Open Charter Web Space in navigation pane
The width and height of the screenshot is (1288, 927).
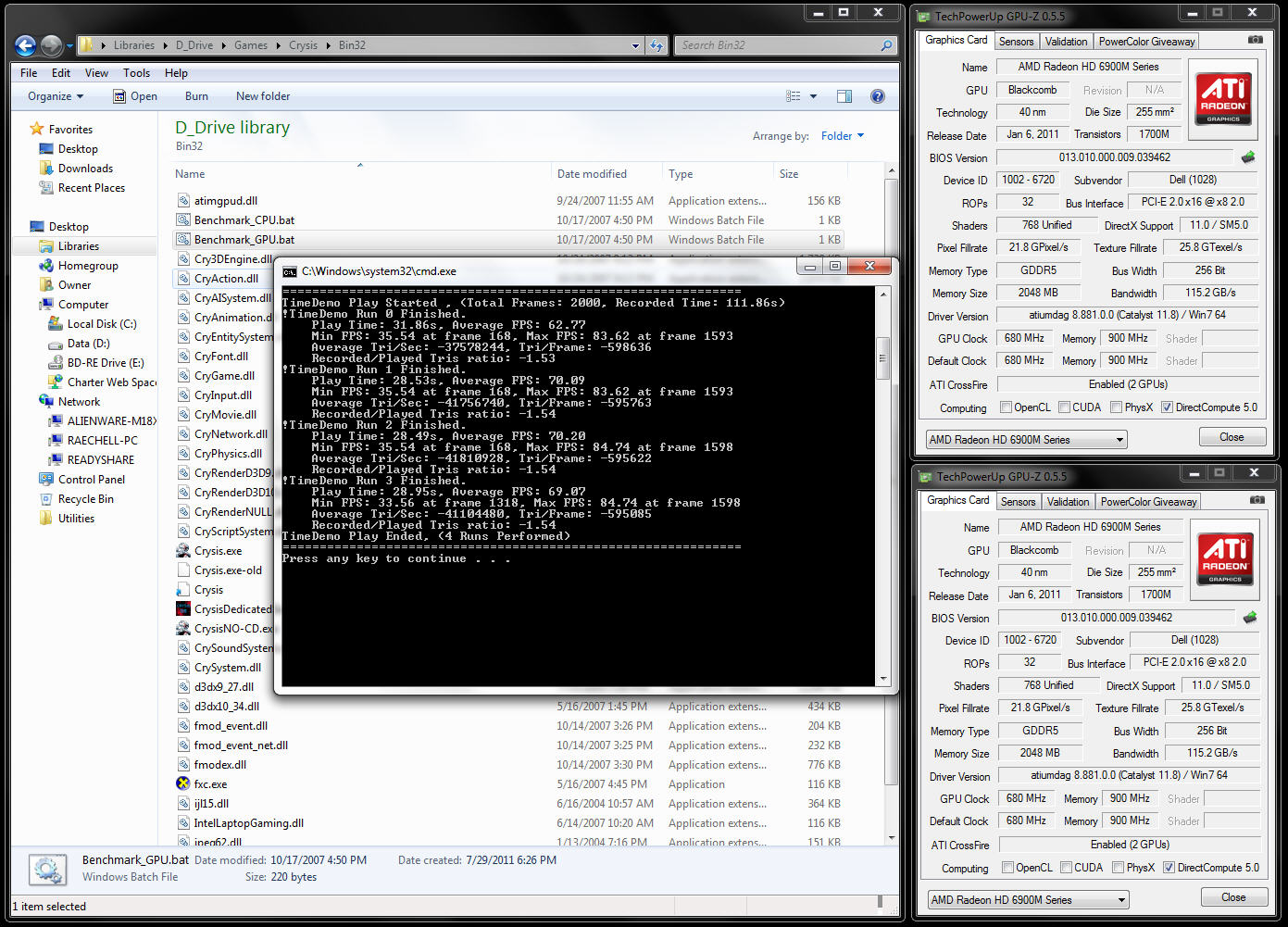click(102, 382)
